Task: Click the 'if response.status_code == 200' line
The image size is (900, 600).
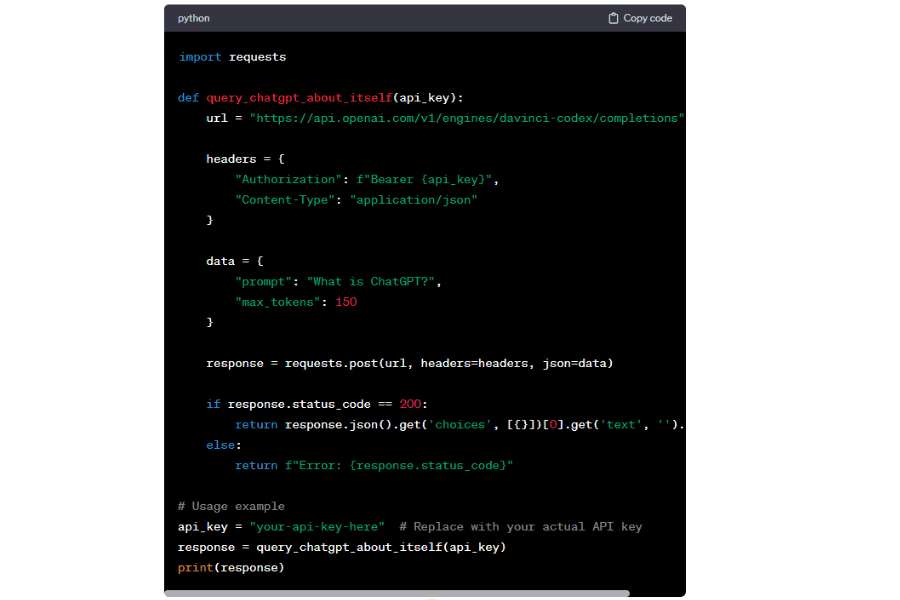Action: point(317,404)
